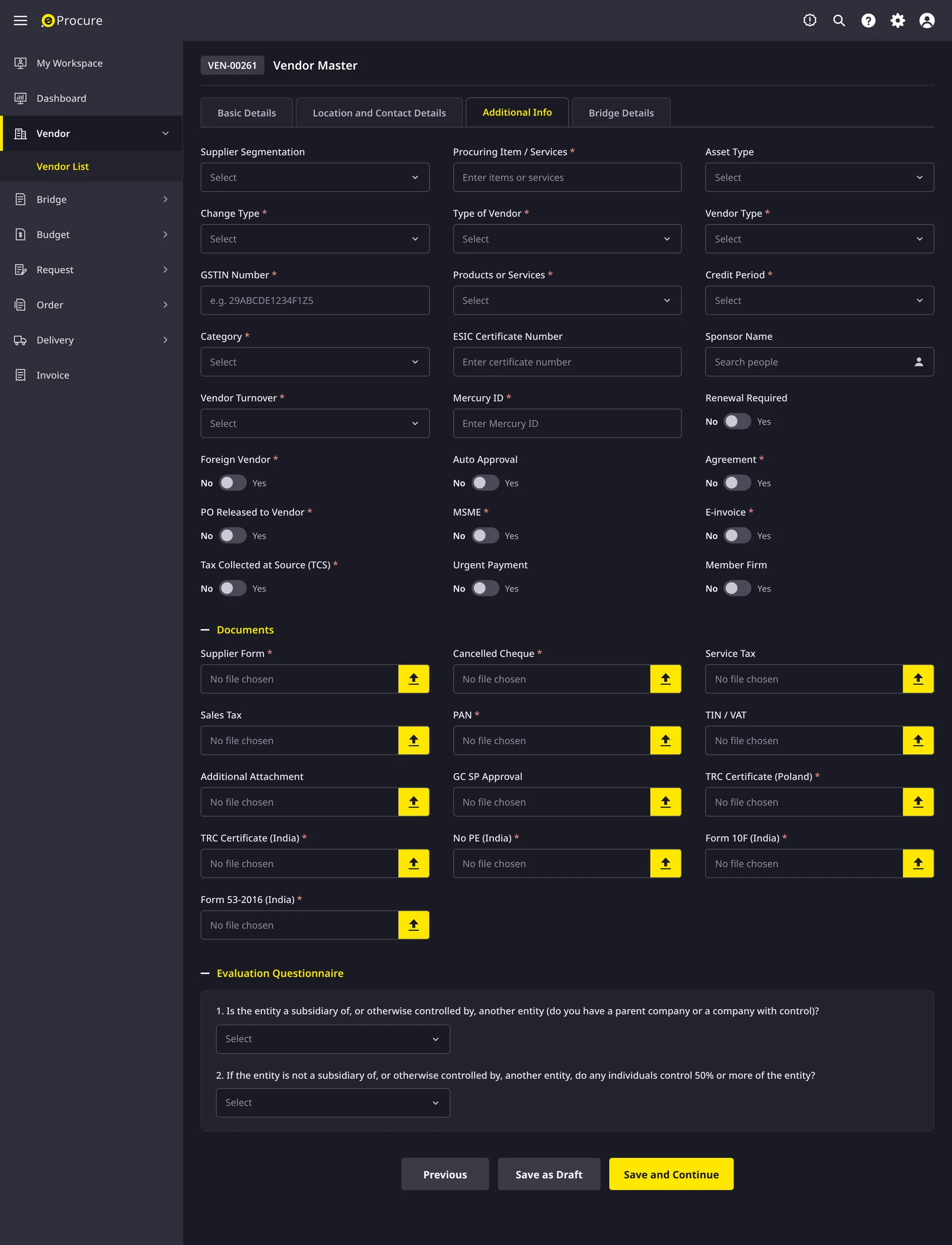Toggle PO Released to Vendor switch

coord(232,536)
